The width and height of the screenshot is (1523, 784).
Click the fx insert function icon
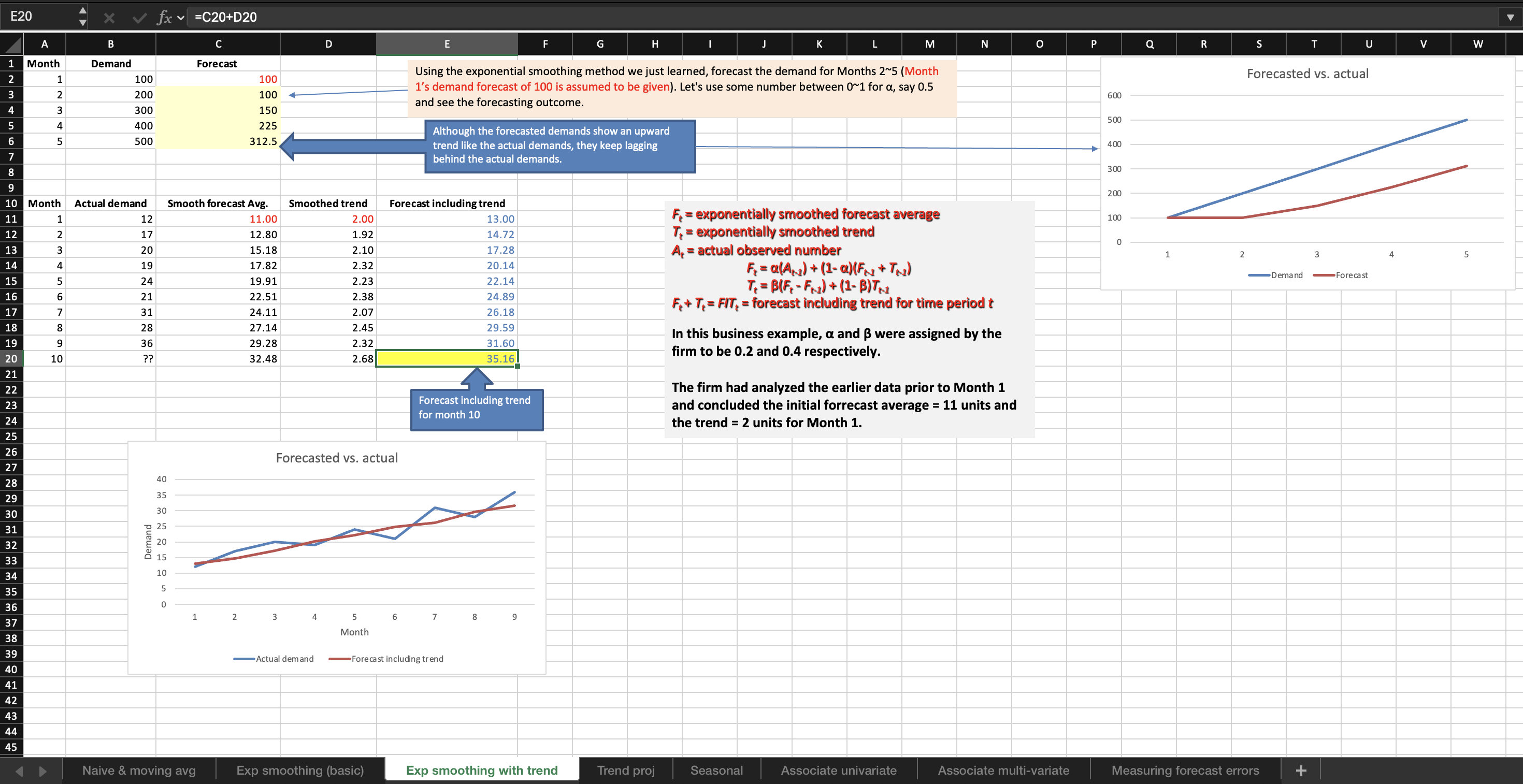pyautogui.click(x=164, y=18)
